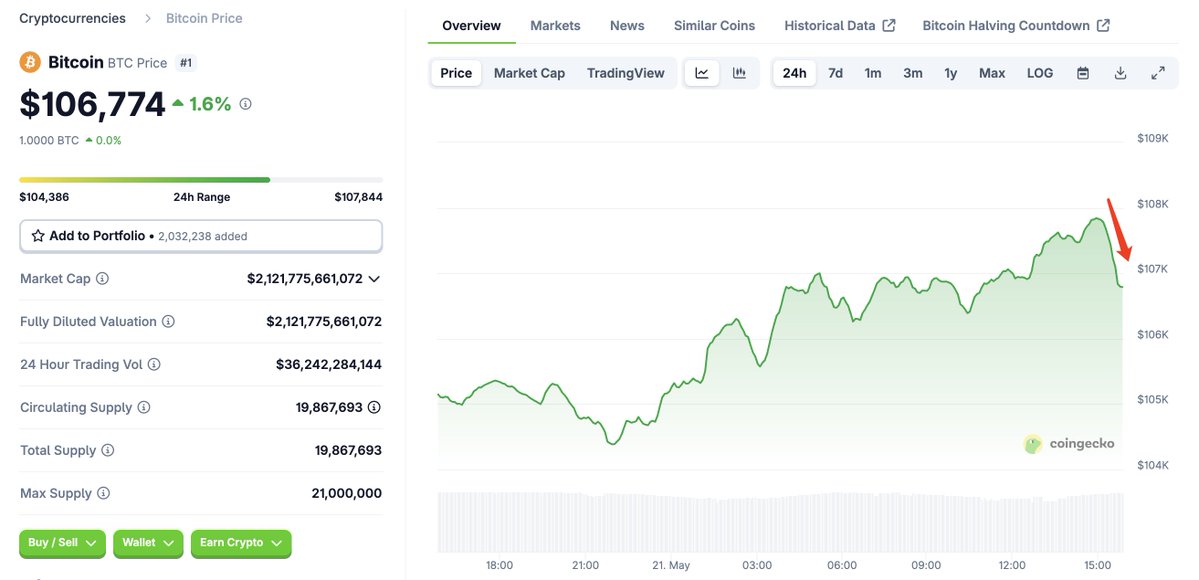Click the $107,844 range high value
The width and height of the screenshot is (1199, 580).
[359, 197]
